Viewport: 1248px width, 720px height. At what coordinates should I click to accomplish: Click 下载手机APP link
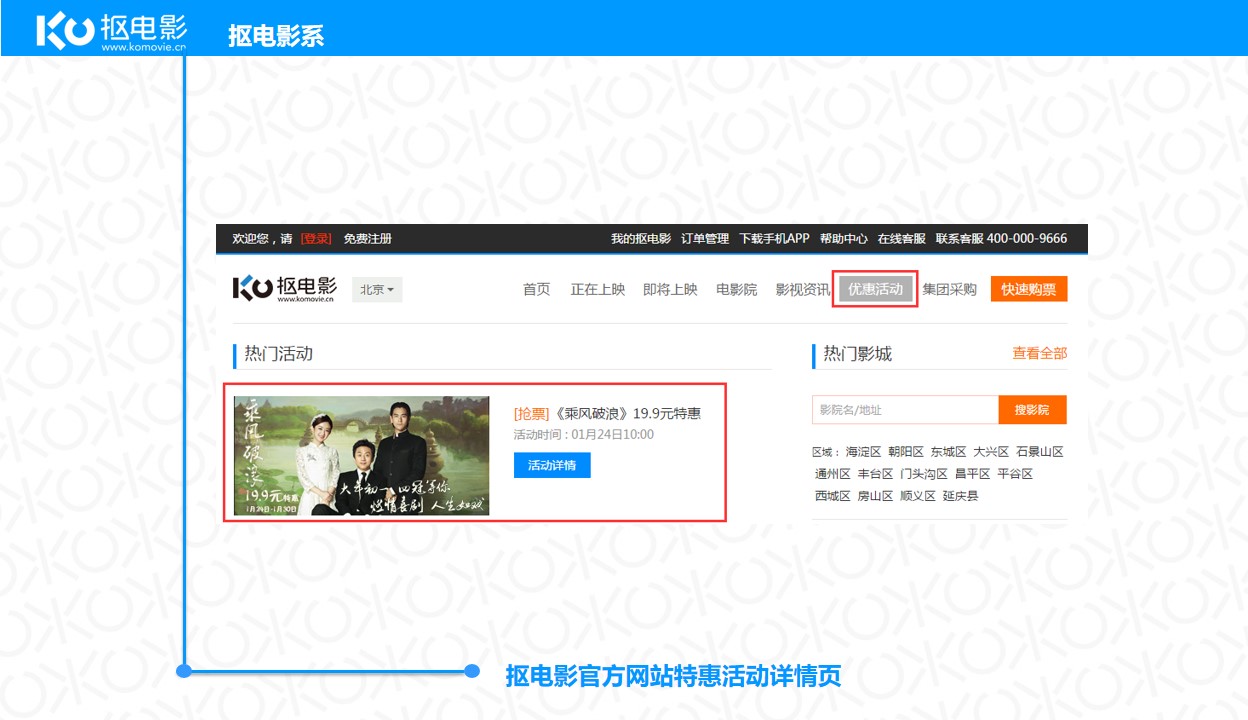point(774,239)
